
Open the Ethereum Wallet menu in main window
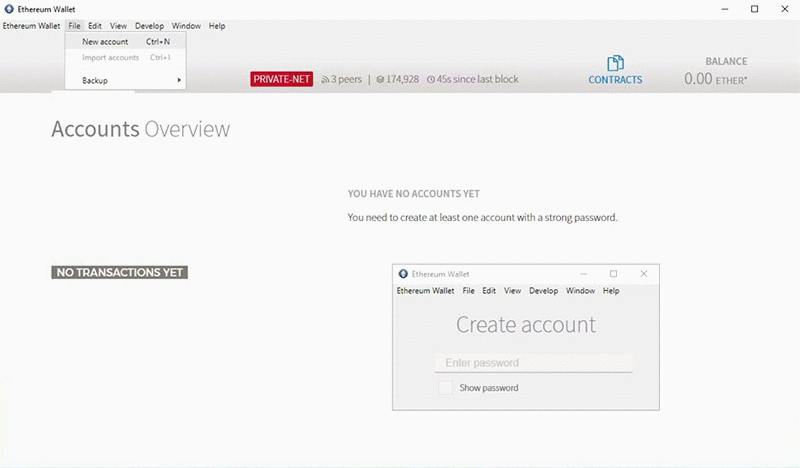pos(32,26)
